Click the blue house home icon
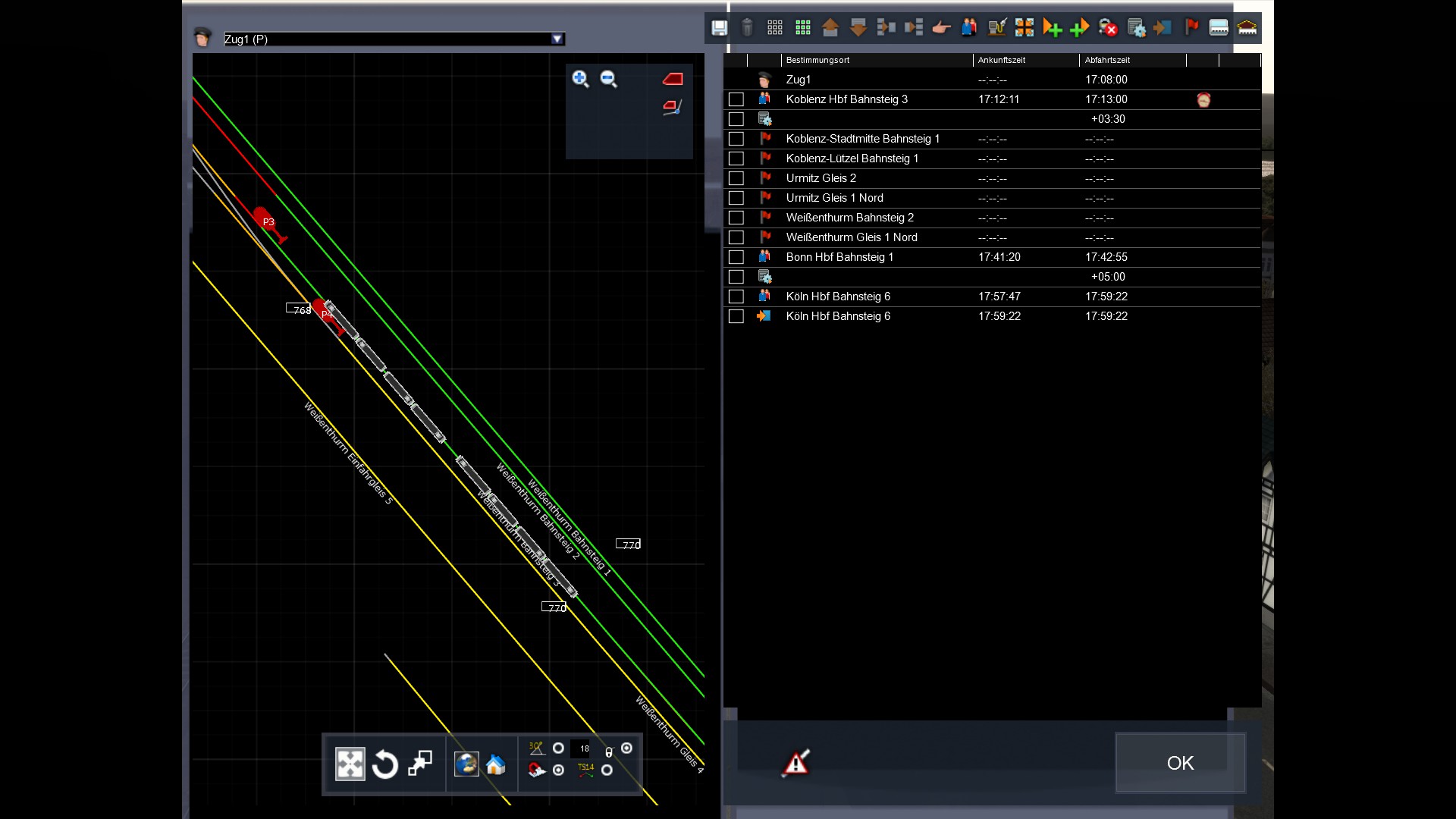This screenshot has width=1456, height=819. pyautogui.click(x=495, y=764)
